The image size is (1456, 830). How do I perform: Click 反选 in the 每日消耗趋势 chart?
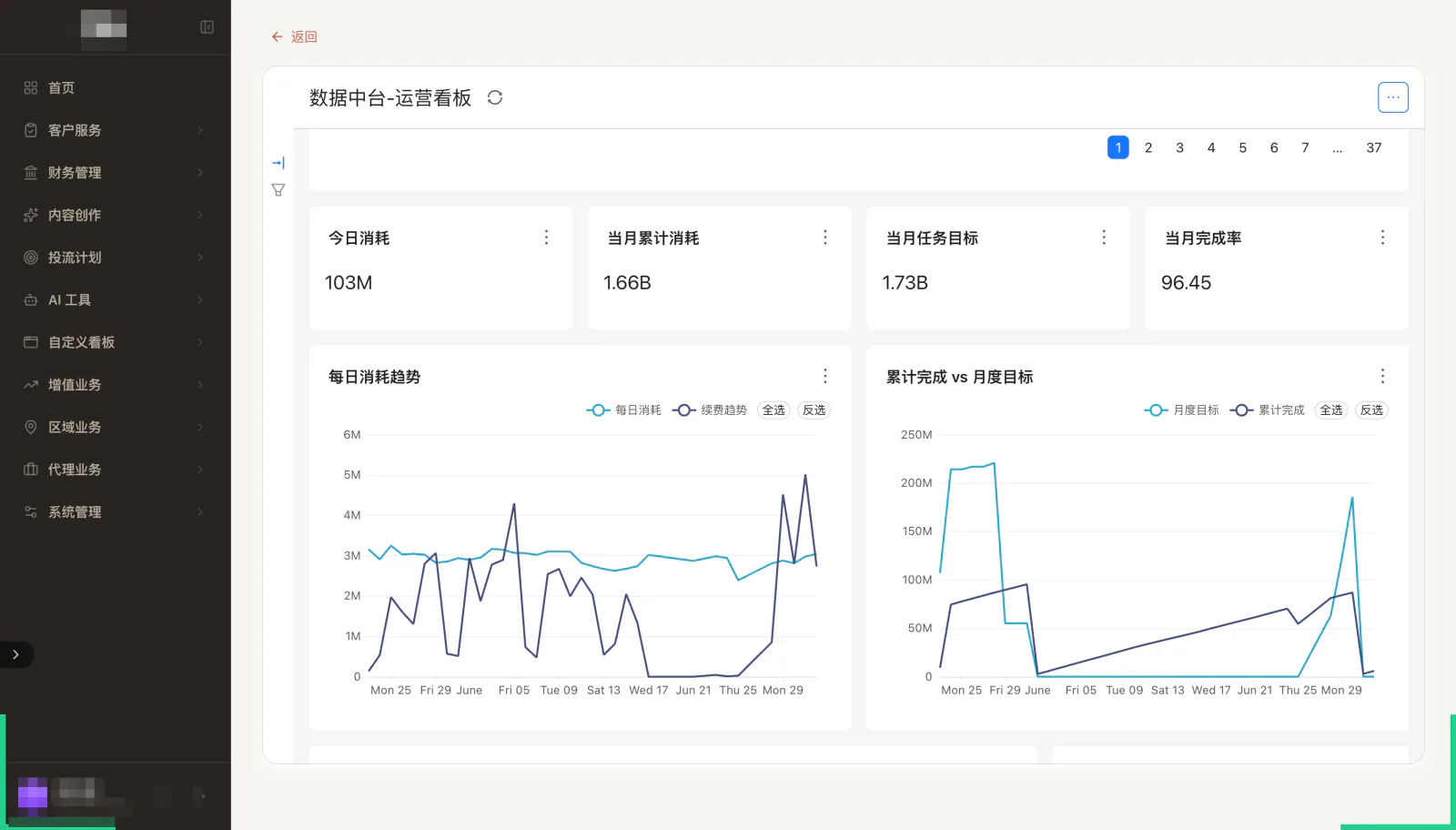814,410
